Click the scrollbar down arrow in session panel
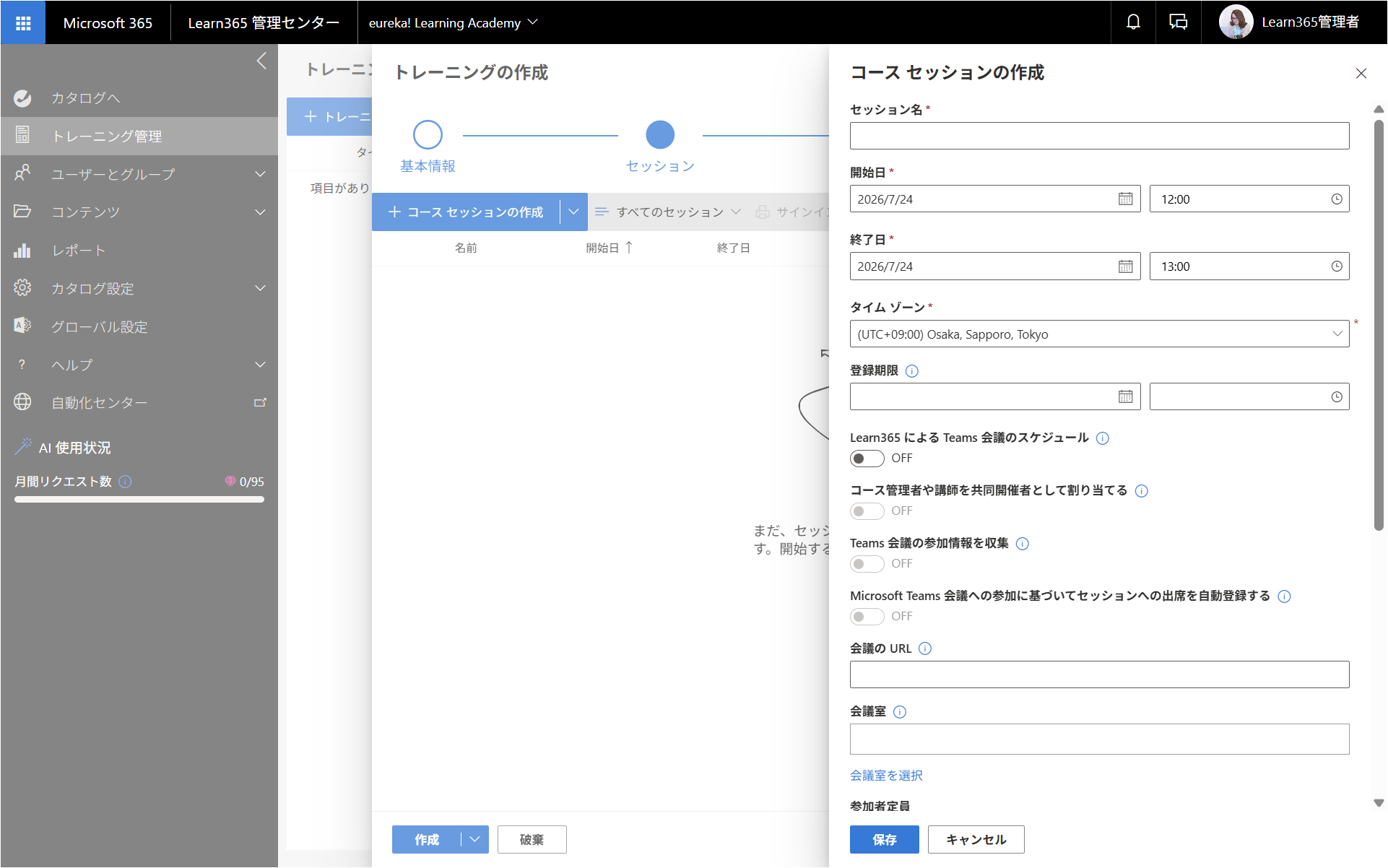The height and width of the screenshot is (868, 1388). (x=1379, y=803)
